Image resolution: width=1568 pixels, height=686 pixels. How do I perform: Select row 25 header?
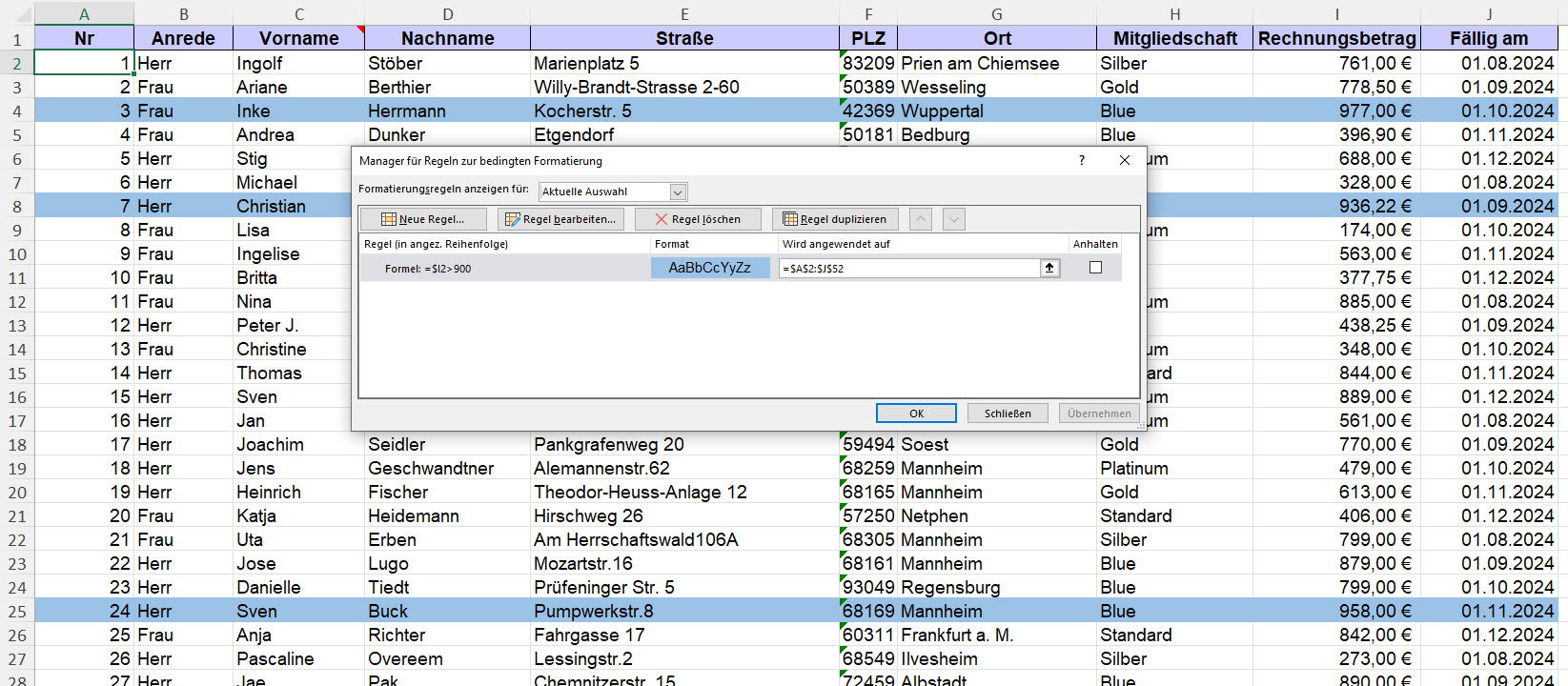pyautogui.click(x=16, y=611)
